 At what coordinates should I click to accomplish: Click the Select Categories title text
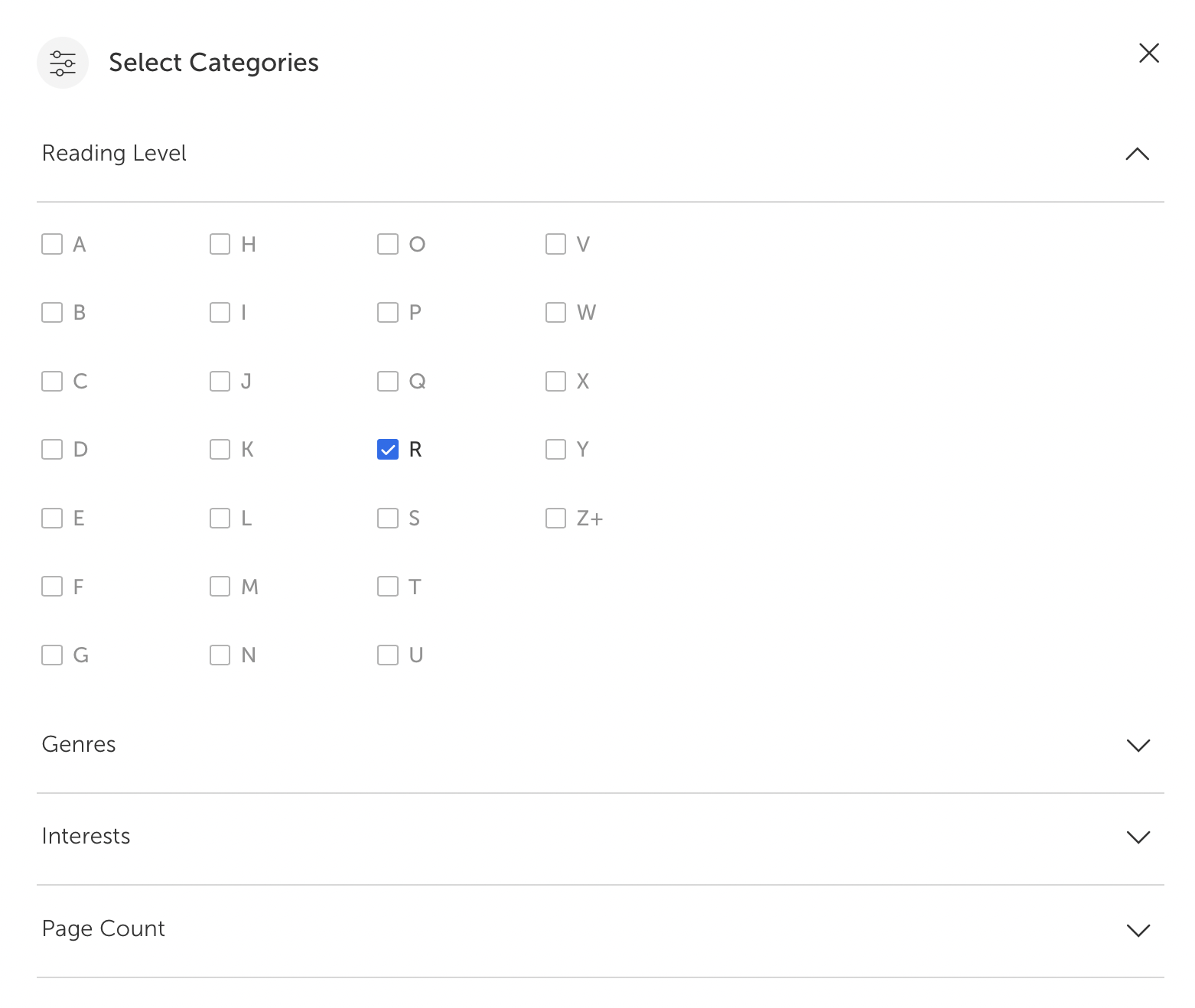coord(213,63)
